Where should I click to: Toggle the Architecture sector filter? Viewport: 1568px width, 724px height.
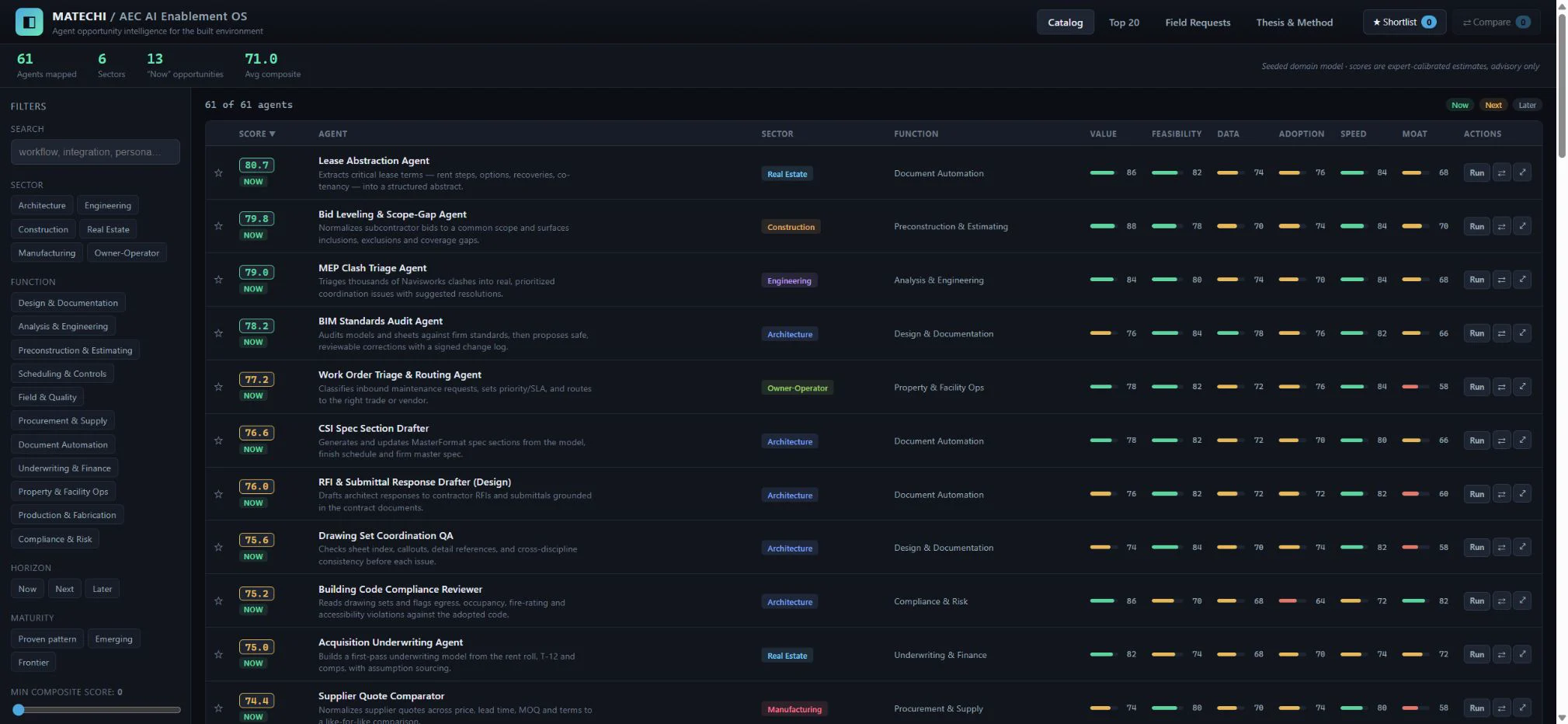click(x=42, y=205)
